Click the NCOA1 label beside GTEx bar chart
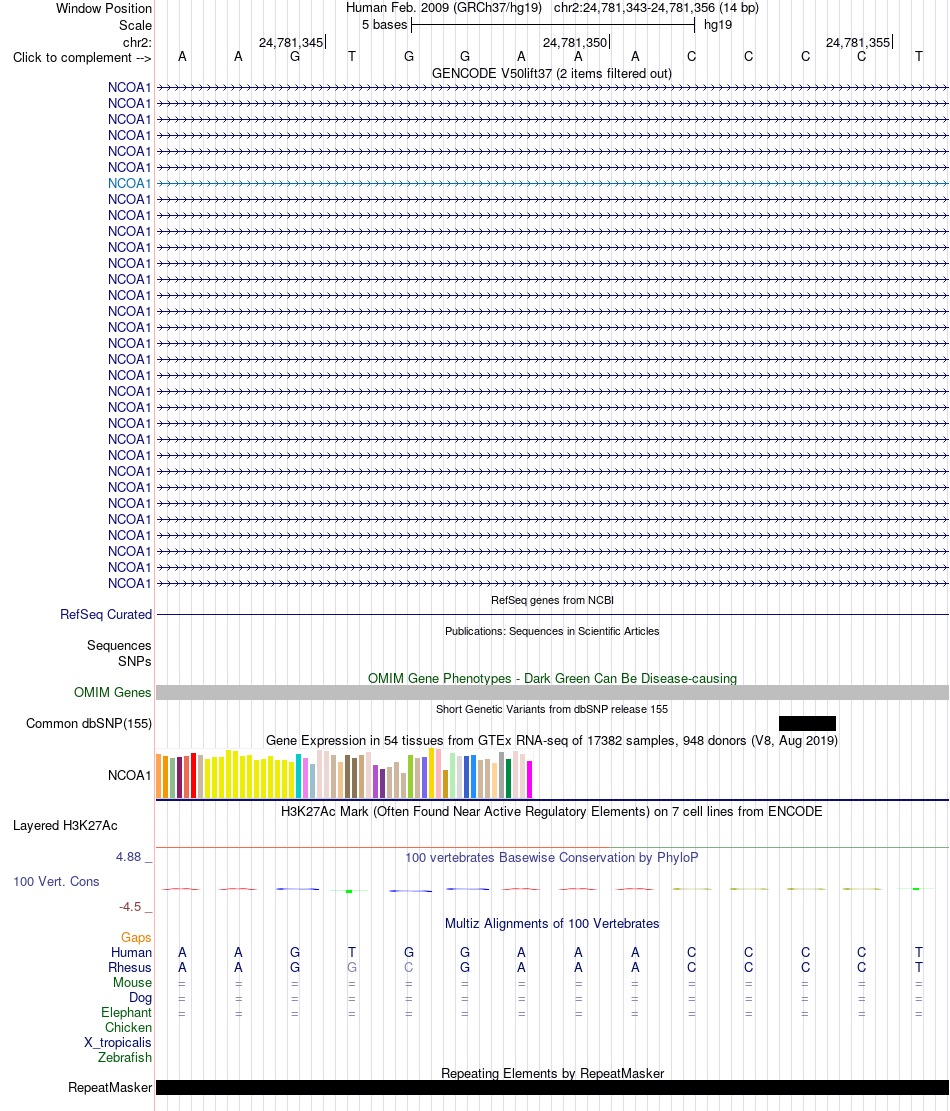950x1111 pixels. (x=130, y=775)
